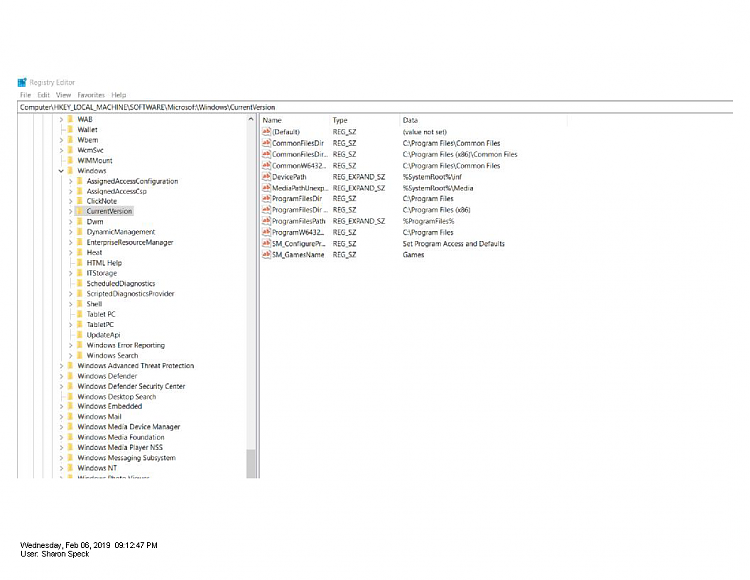Image resolution: width=750 pixels, height=580 pixels.
Task: Select the Windows Desktop Search key
Action: pos(117,396)
